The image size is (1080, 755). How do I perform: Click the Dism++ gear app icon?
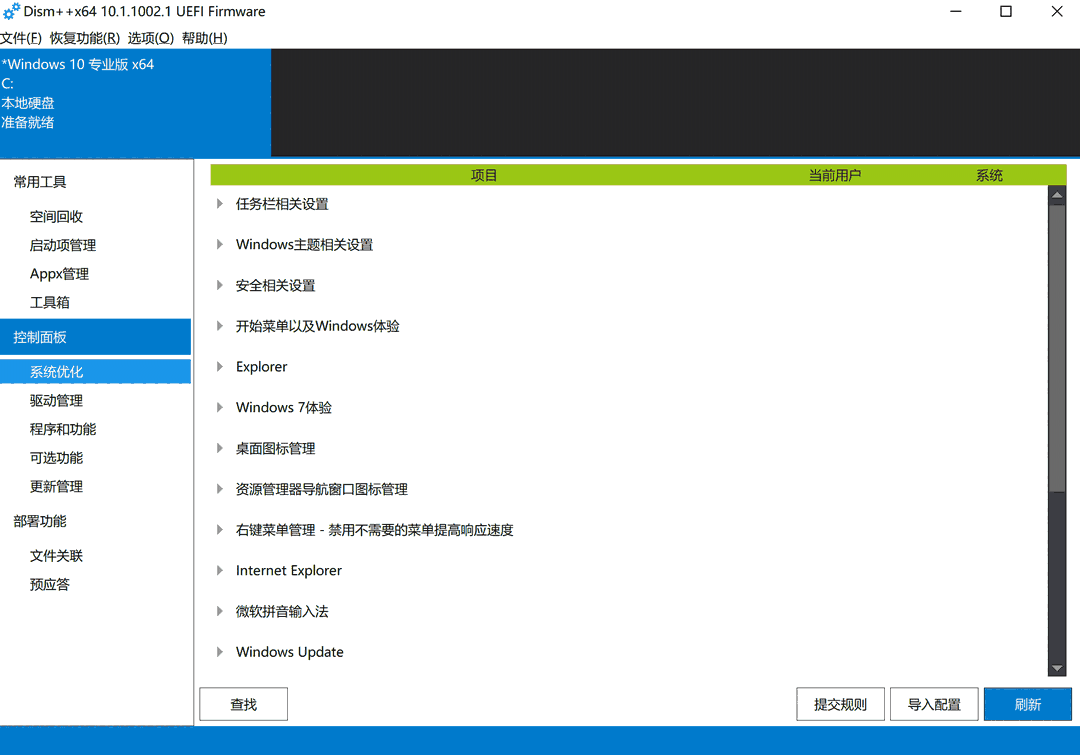(11, 11)
